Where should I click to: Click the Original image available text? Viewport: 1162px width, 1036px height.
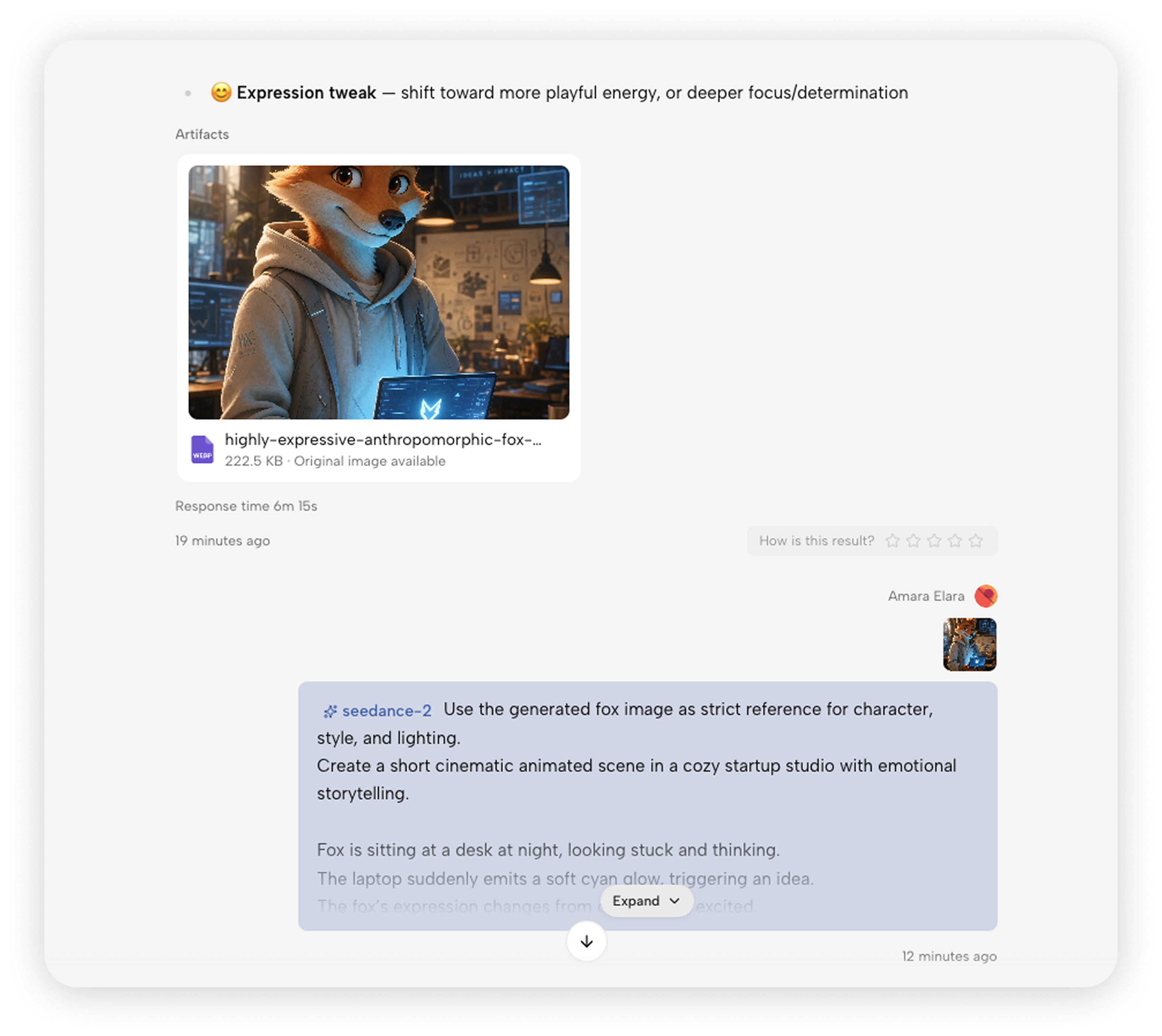369,461
